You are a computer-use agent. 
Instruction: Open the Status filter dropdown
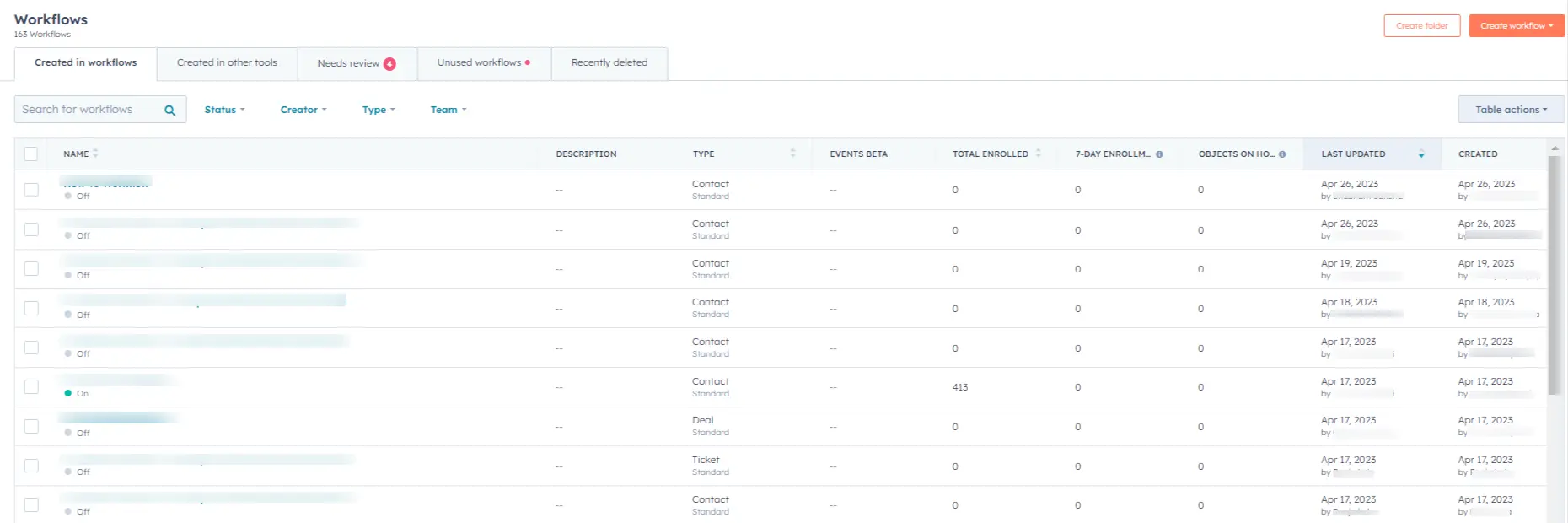224,110
